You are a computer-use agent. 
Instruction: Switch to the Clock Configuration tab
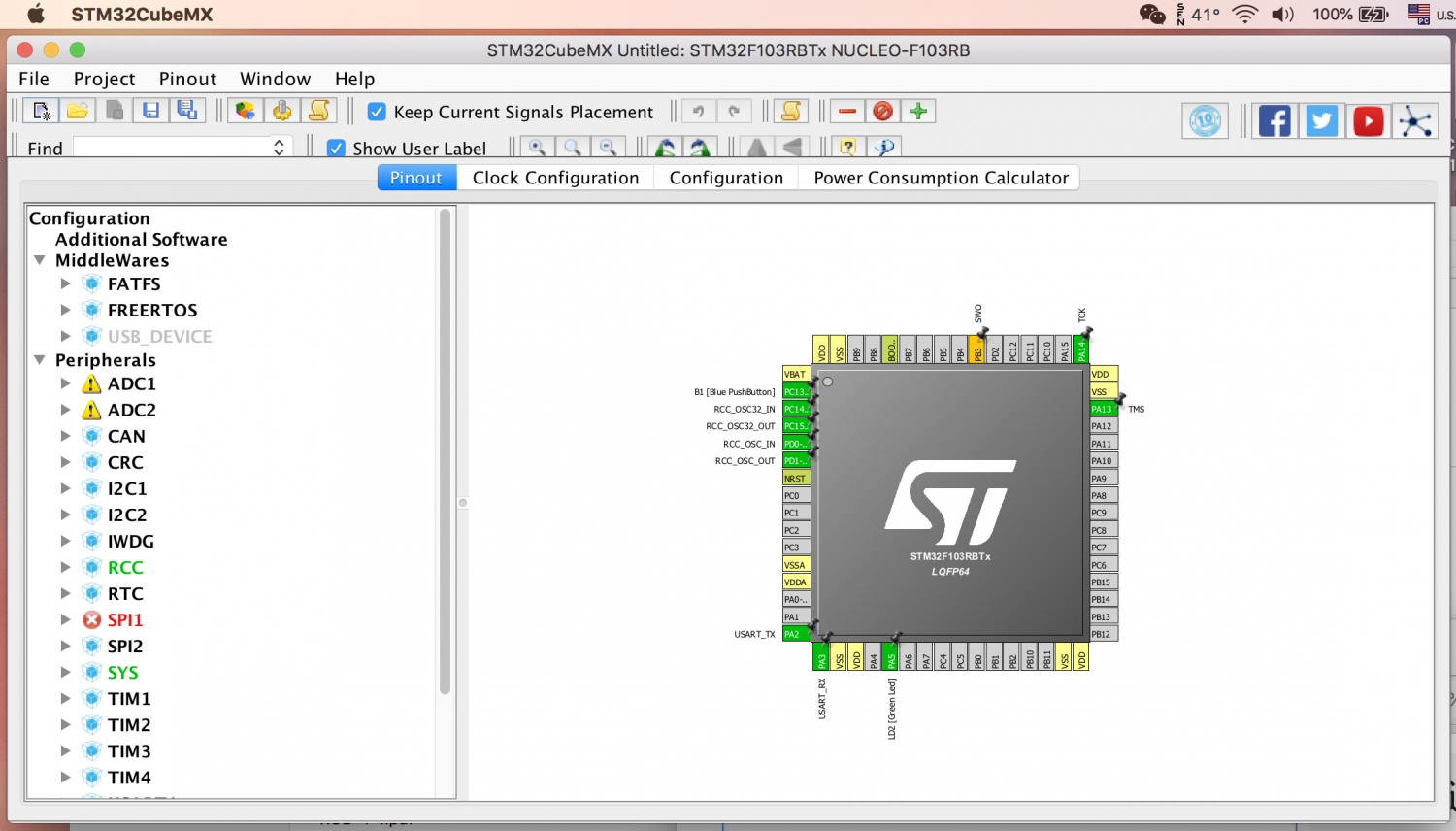coord(555,178)
